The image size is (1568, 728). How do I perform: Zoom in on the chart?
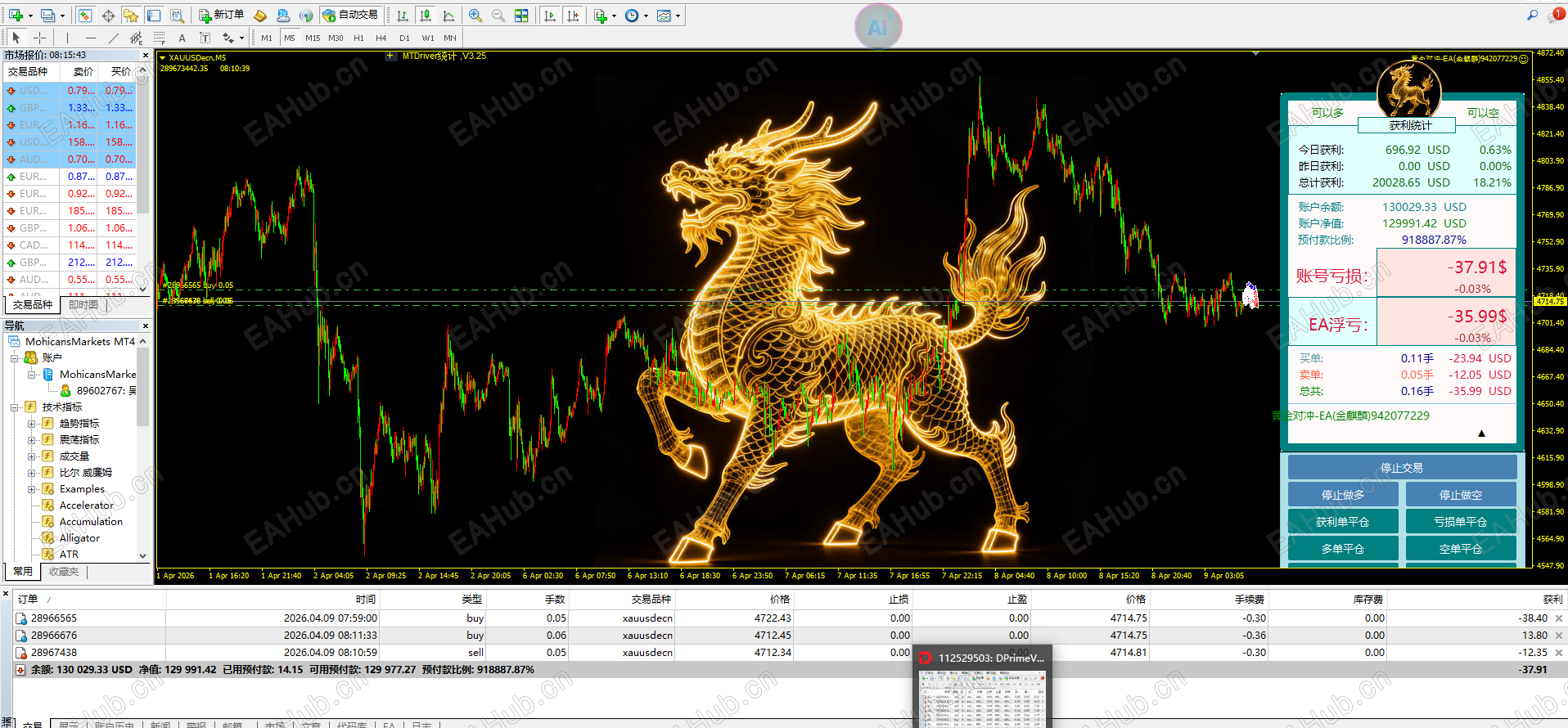coord(475,16)
